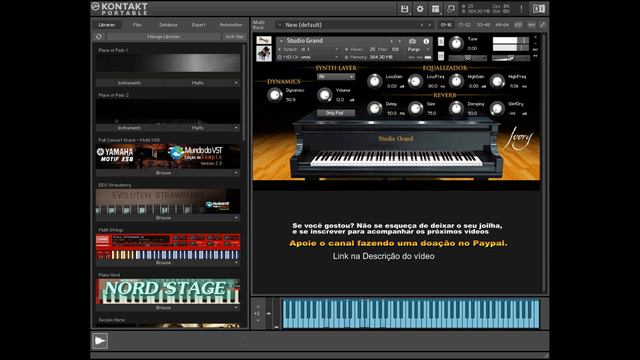Screen dimensions: 640x360
Task: Click the Mute button on instrument
Action: coord(441,56)
